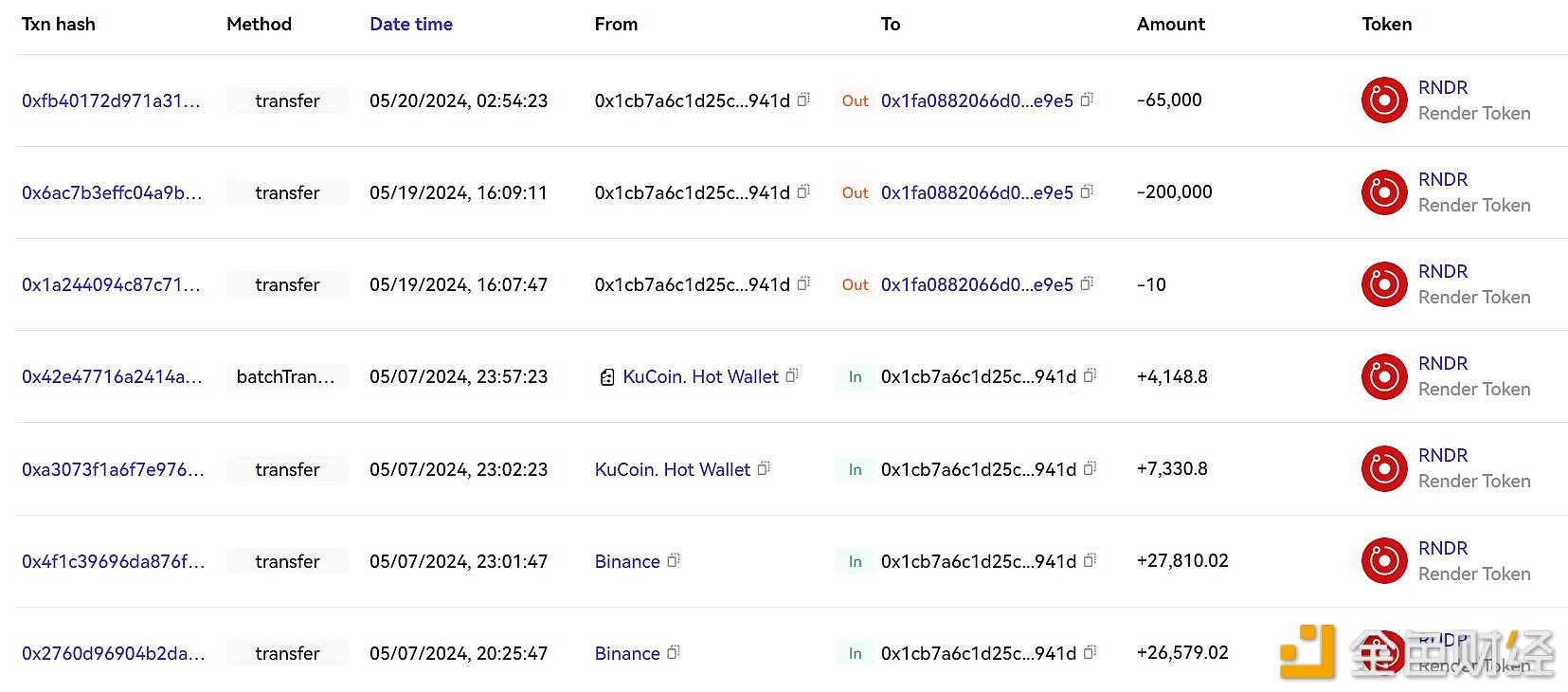The width and height of the screenshot is (1568, 692).
Task: Copy To address in -200,000 transfer row
Action: [x=1087, y=191]
